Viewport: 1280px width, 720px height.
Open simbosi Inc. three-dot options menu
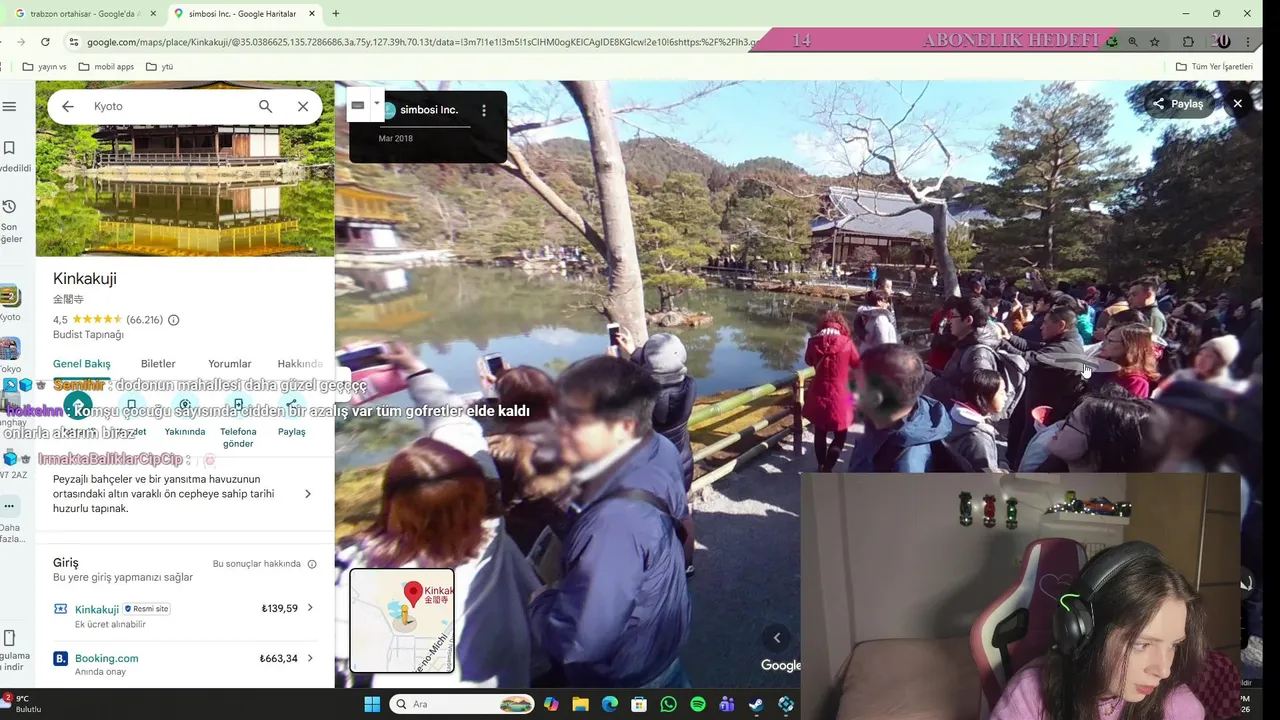point(484,110)
